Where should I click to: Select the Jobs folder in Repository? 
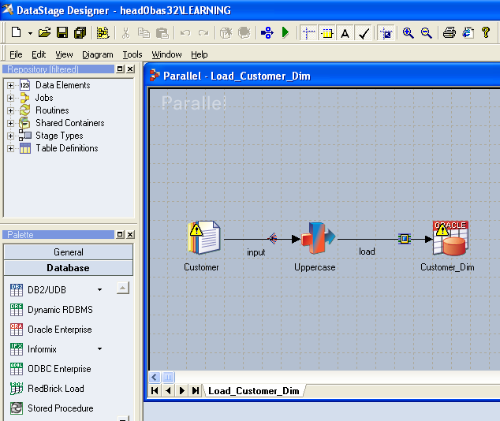[44, 98]
